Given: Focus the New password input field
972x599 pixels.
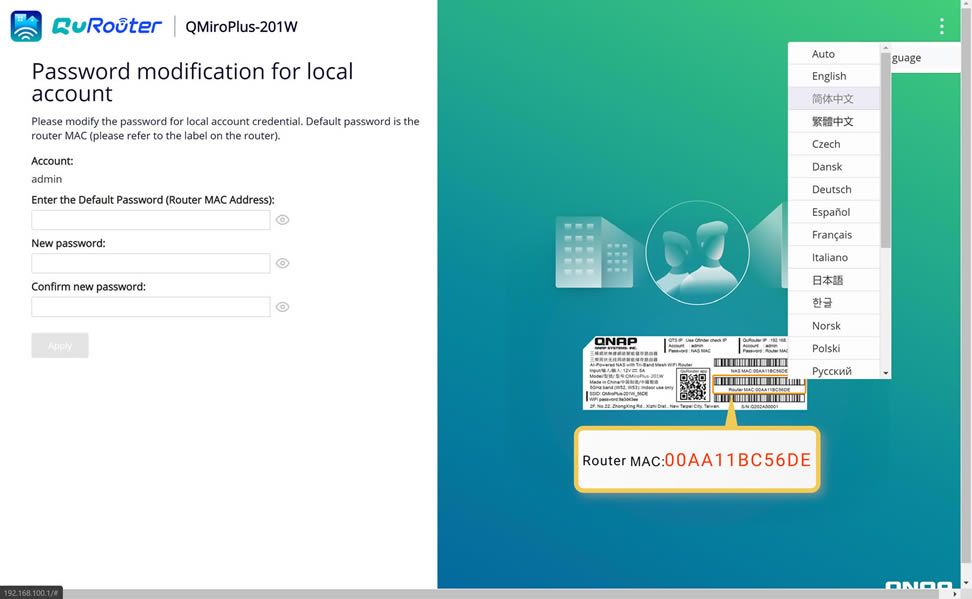Looking at the screenshot, I should coord(151,264).
